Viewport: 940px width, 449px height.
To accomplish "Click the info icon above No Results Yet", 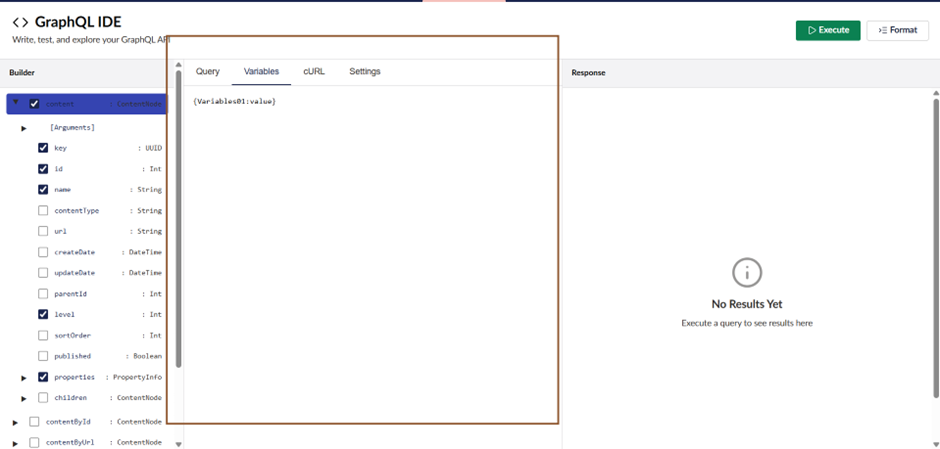I will pyautogui.click(x=746, y=273).
